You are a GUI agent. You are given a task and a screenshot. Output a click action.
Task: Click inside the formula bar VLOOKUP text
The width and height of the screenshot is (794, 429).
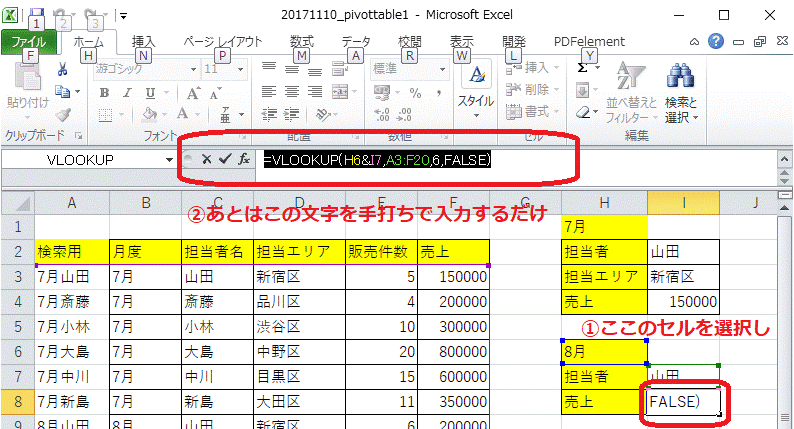380,159
